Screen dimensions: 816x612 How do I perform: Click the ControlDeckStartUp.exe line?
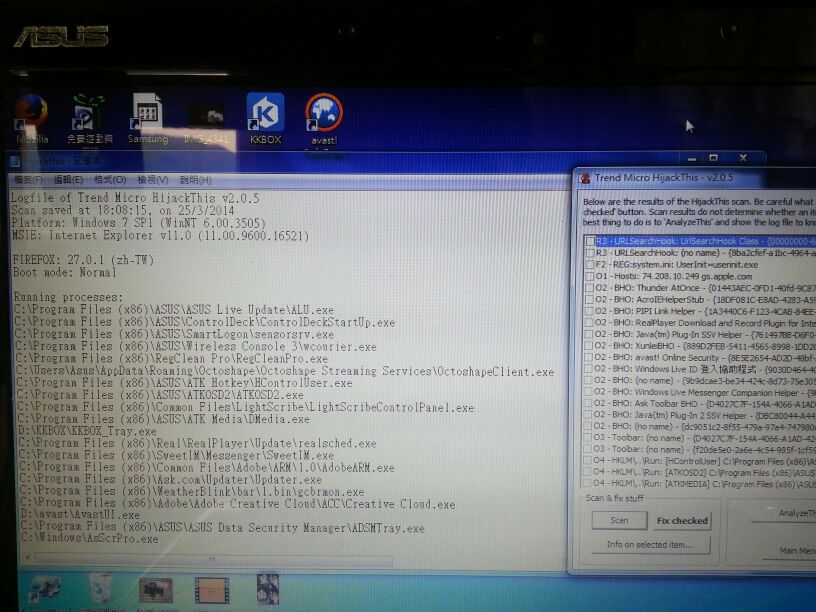tap(205, 322)
